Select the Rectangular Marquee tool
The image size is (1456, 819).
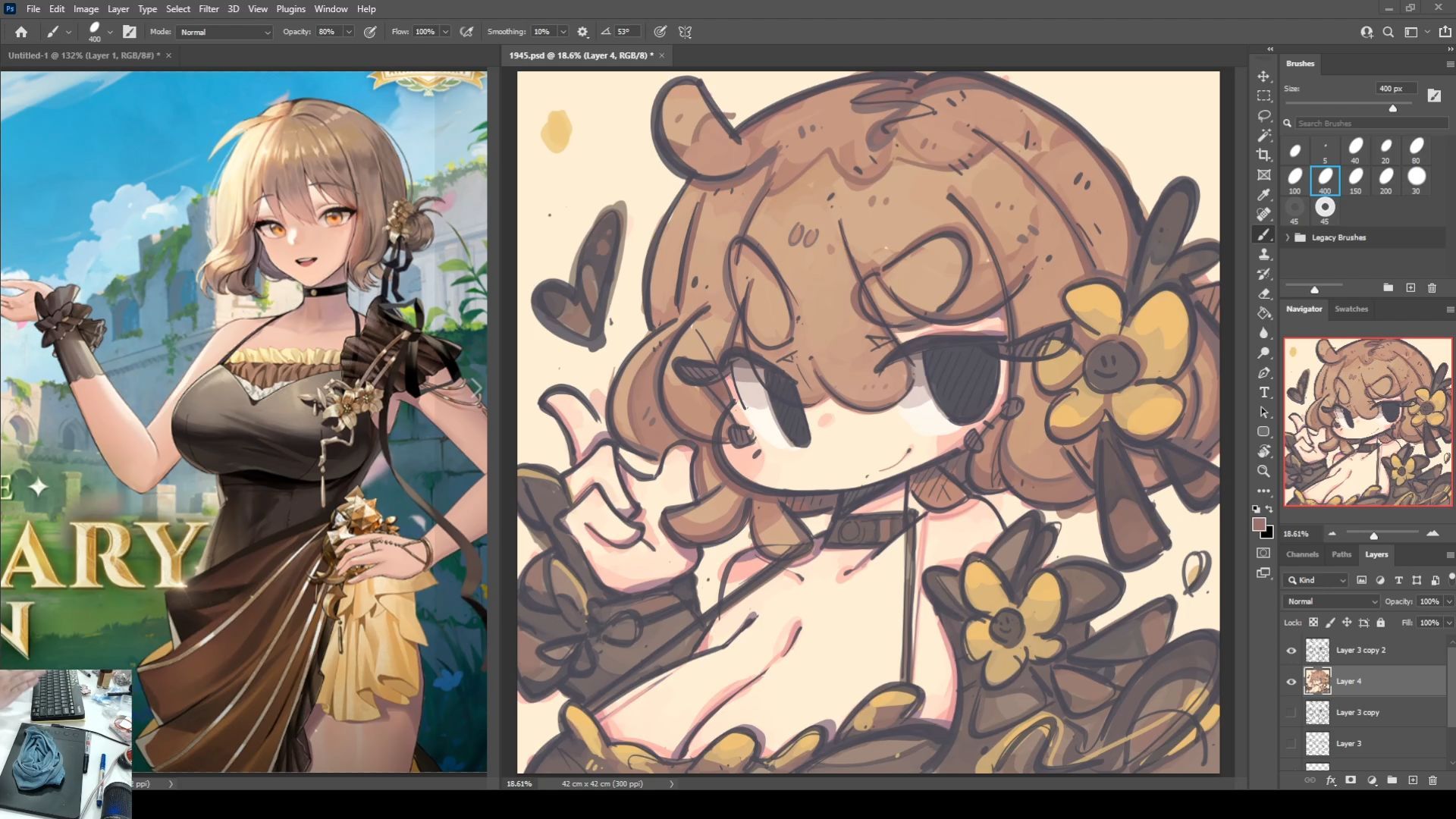point(1263,96)
